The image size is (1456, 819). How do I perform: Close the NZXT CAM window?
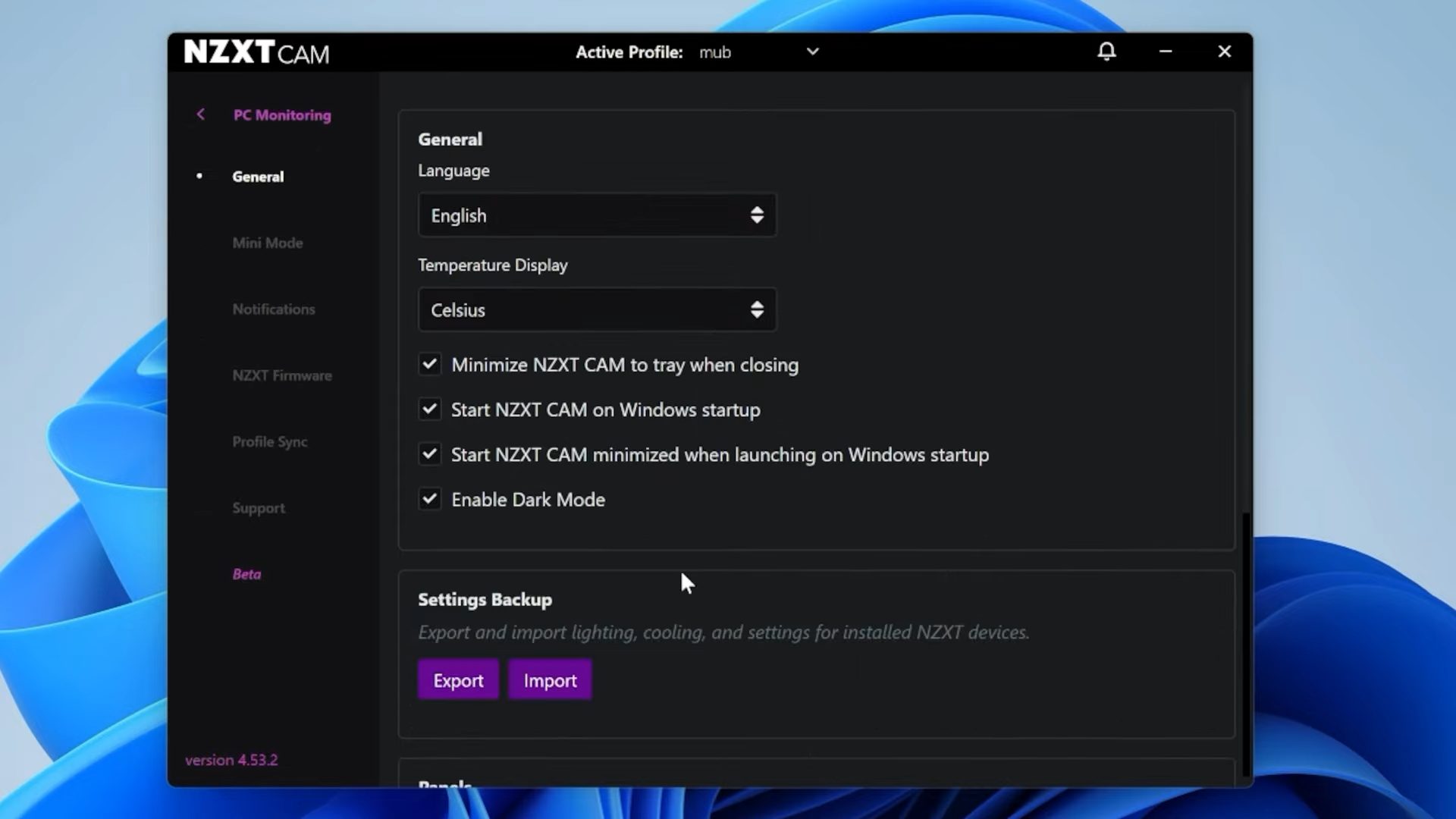[1225, 52]
